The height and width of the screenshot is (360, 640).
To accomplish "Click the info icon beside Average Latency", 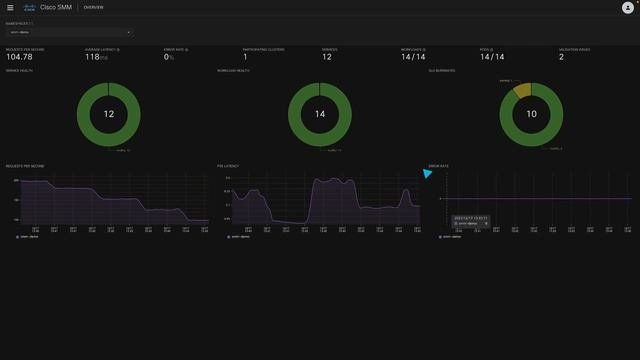I will click(118, 50).
